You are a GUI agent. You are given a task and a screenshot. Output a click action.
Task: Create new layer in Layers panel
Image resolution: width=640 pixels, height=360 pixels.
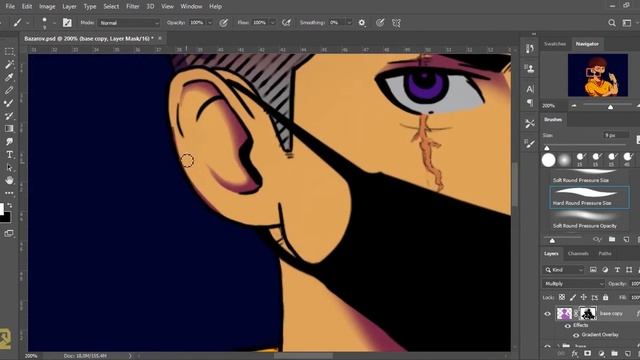pyautogui.click(x=627, y=353)
